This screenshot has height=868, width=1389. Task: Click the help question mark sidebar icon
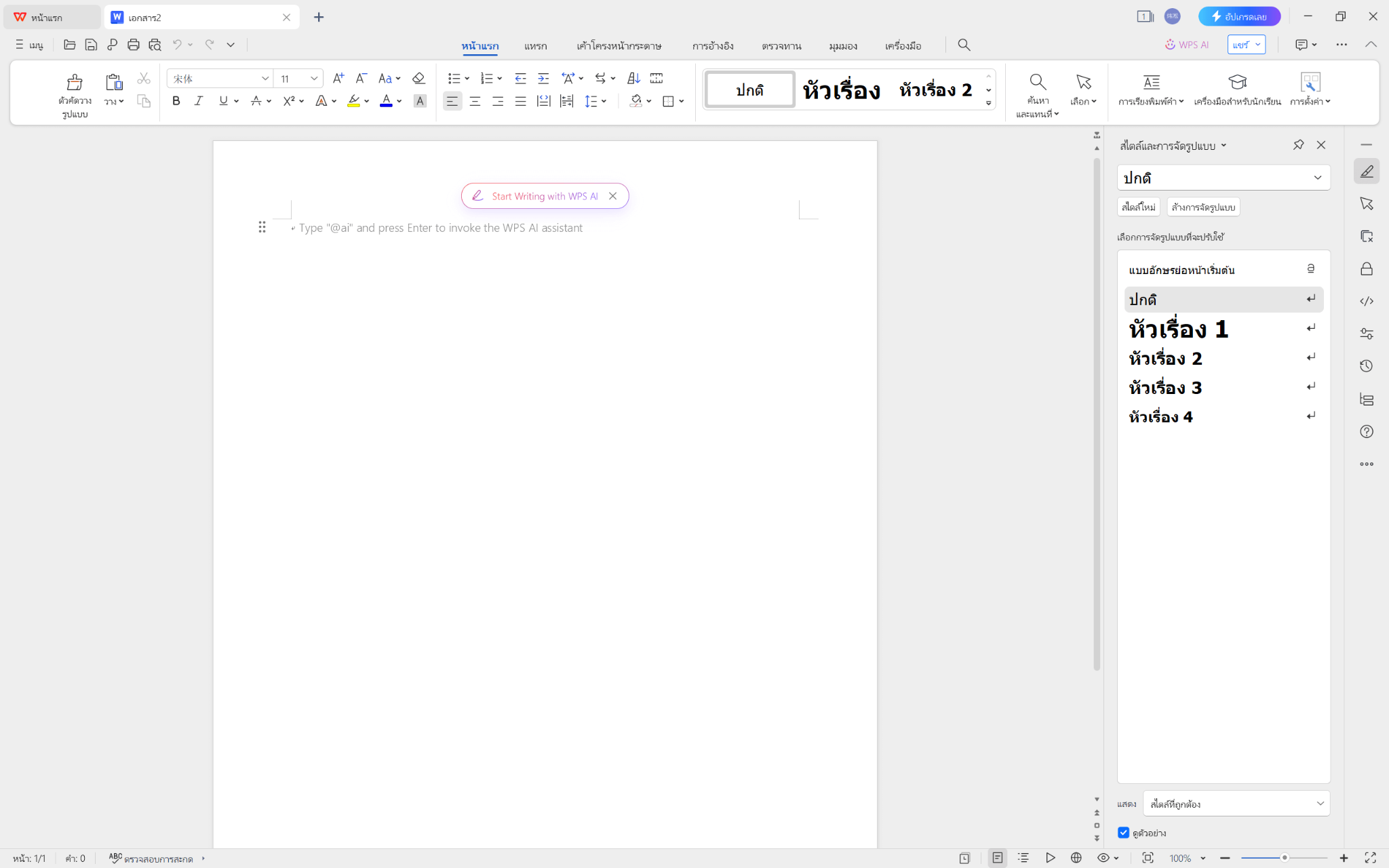(1367, 432)
